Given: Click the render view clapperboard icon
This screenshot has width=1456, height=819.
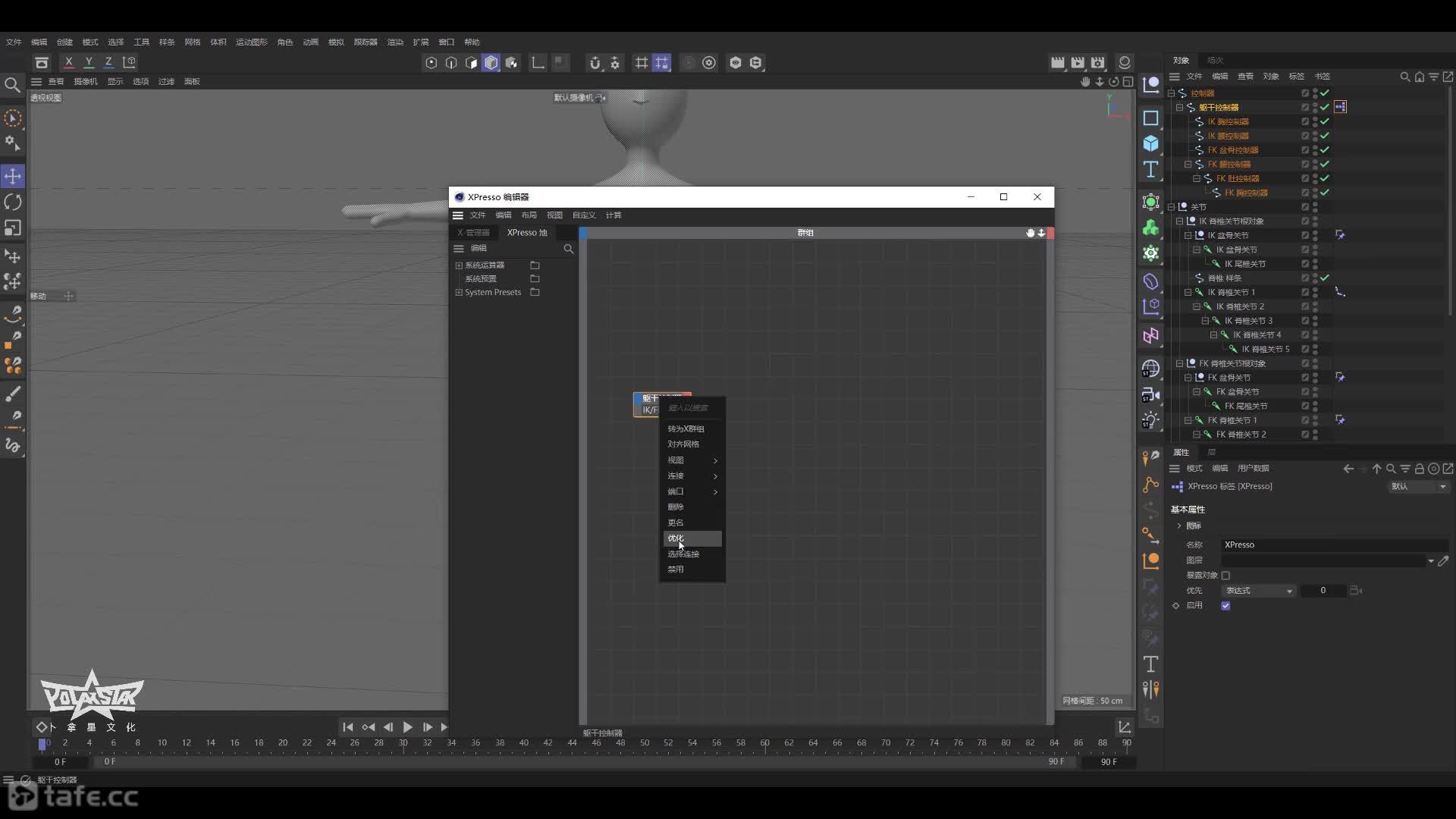Looking at the screenshot, I should click(x=1058, y=62).
